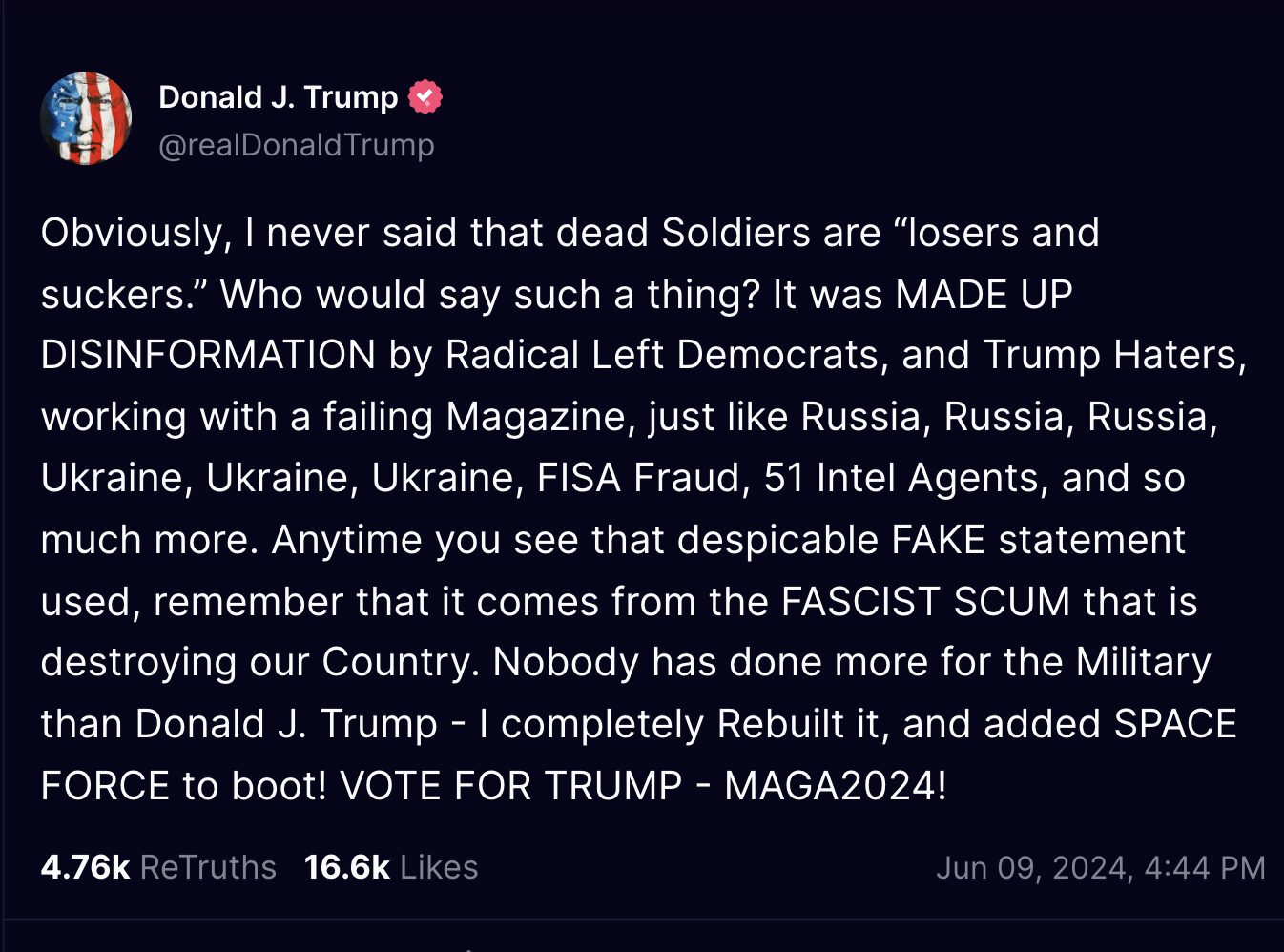This screenshot has height=952, width=1284.
Task: Click the 4:44 PM time text
Action: tap(1205, 868)
